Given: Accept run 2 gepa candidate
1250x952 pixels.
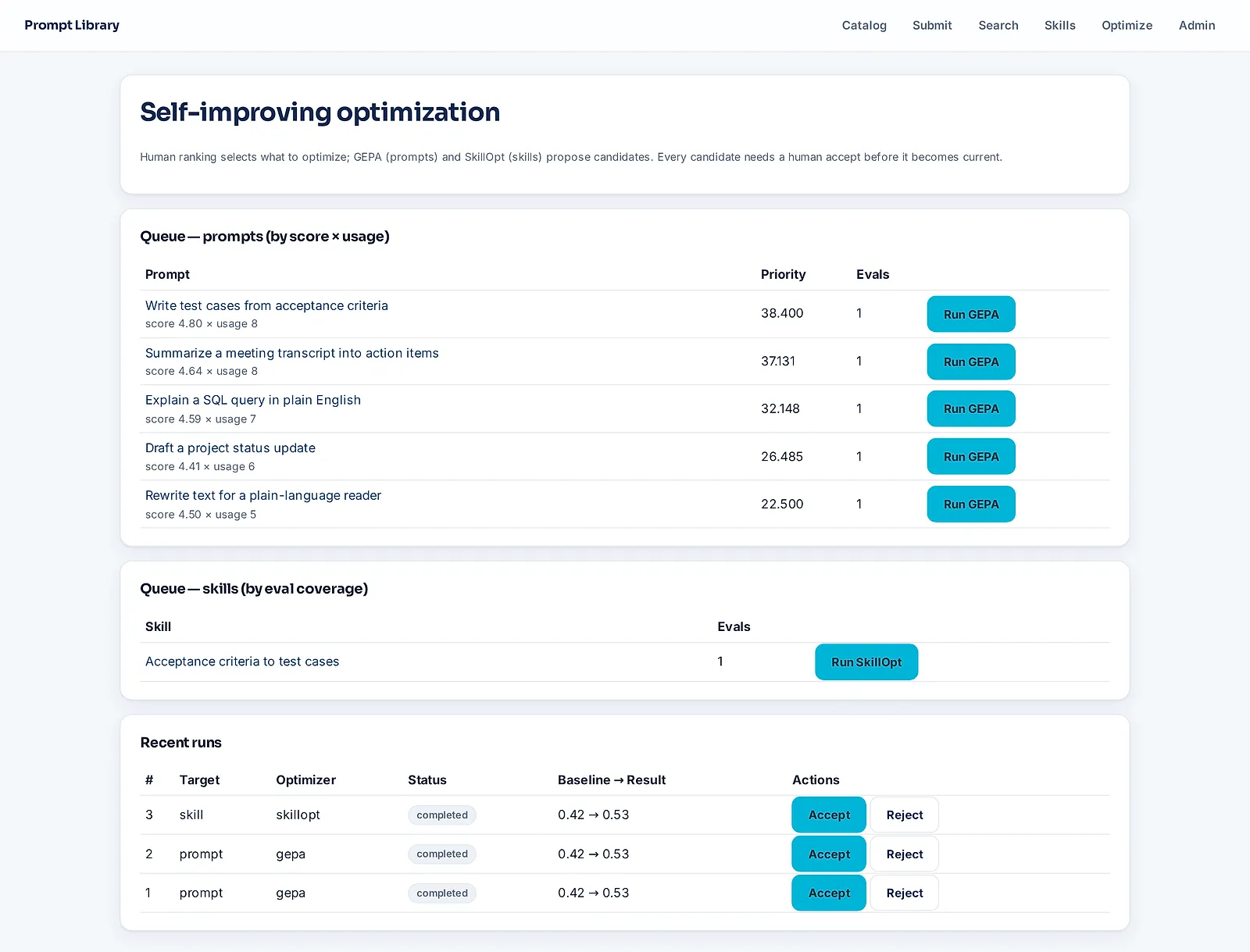Looking at the screenshot, I should pyautogui.click(x=829, y=854).
